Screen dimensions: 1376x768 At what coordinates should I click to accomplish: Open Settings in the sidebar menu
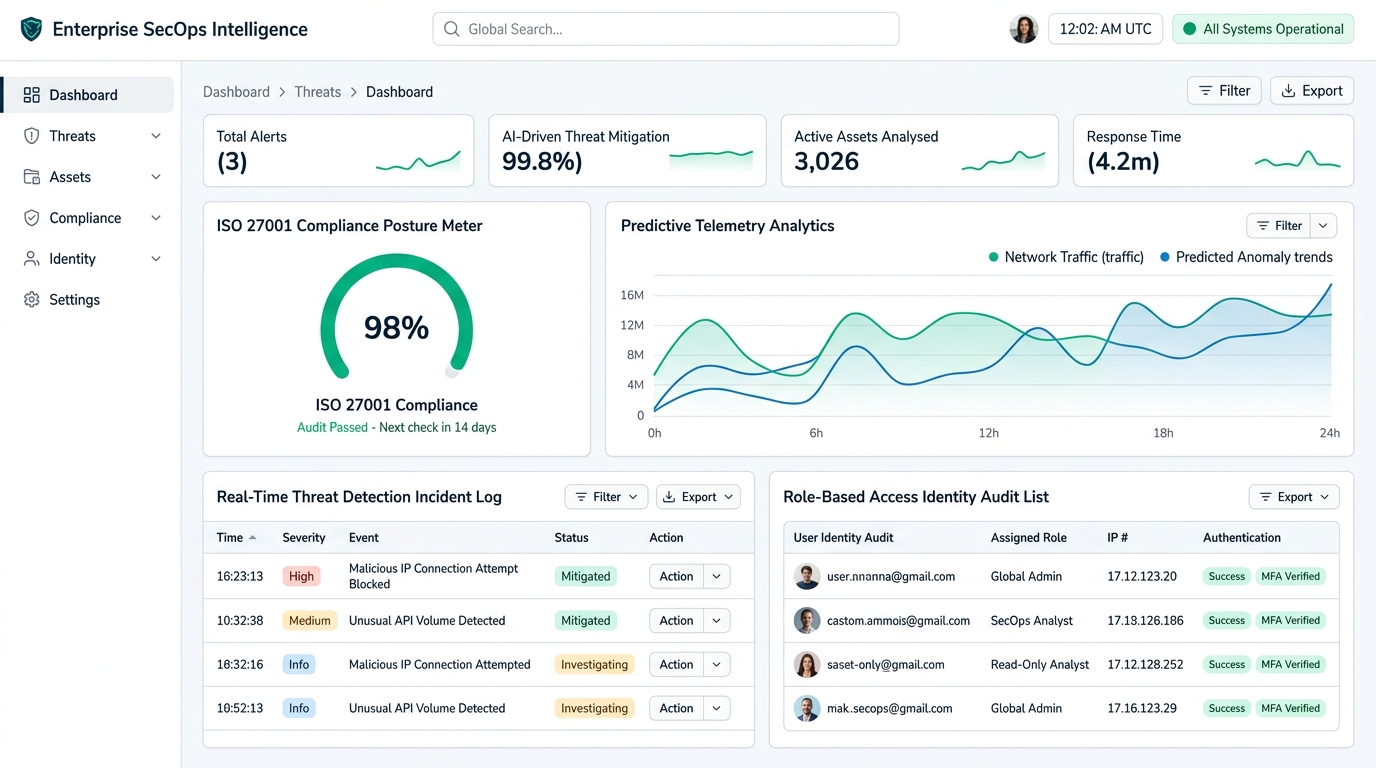click(87, 300)
